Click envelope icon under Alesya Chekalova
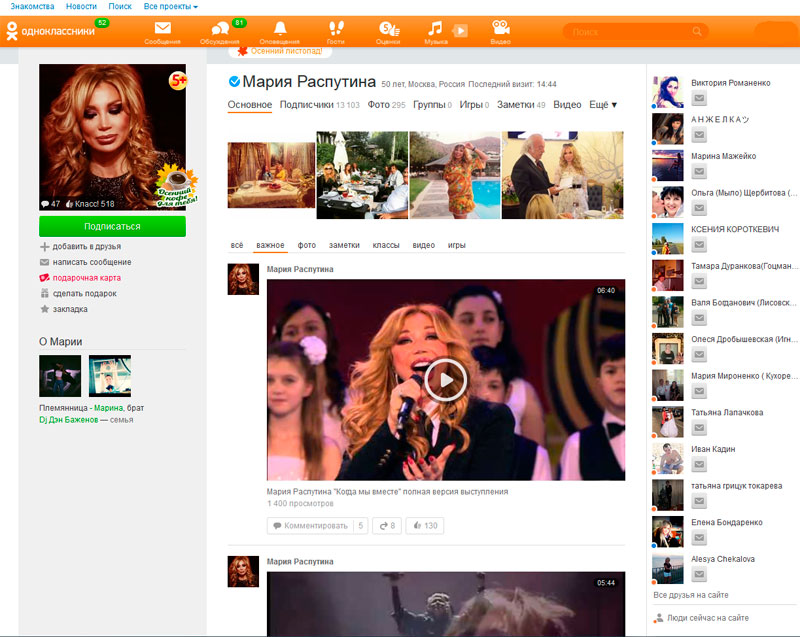Screen dimensions: 800x637 699,574
